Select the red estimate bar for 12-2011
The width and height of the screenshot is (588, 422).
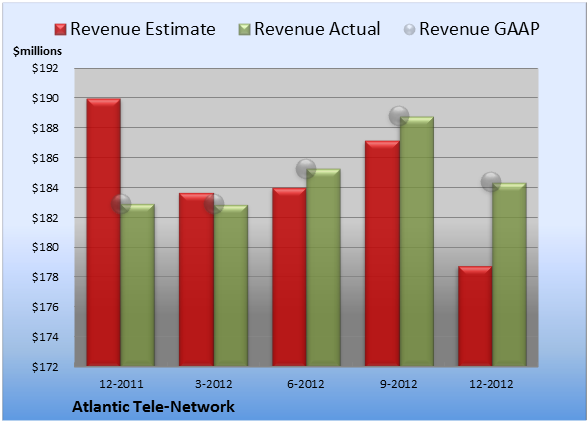point(104,233)
